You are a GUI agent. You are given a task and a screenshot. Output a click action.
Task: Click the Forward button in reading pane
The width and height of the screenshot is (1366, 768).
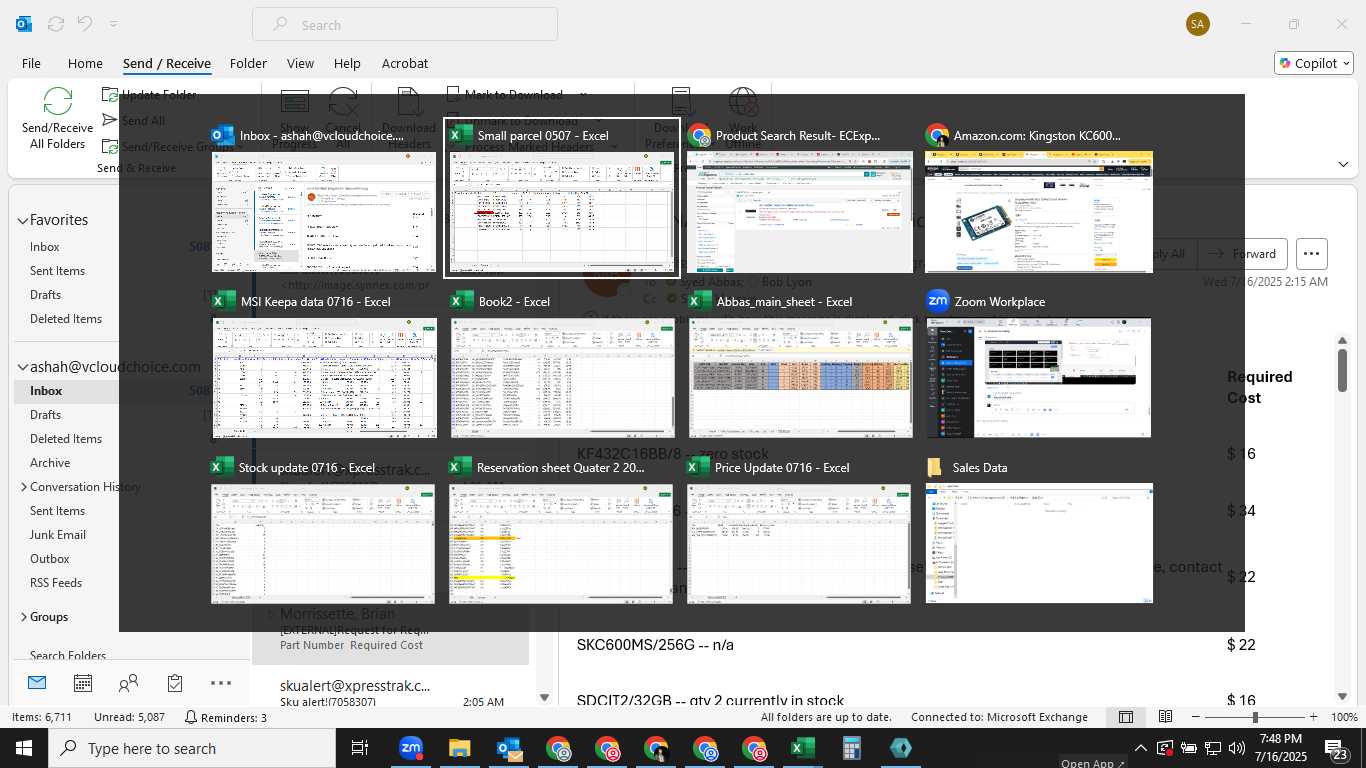tap(1241, 254)
